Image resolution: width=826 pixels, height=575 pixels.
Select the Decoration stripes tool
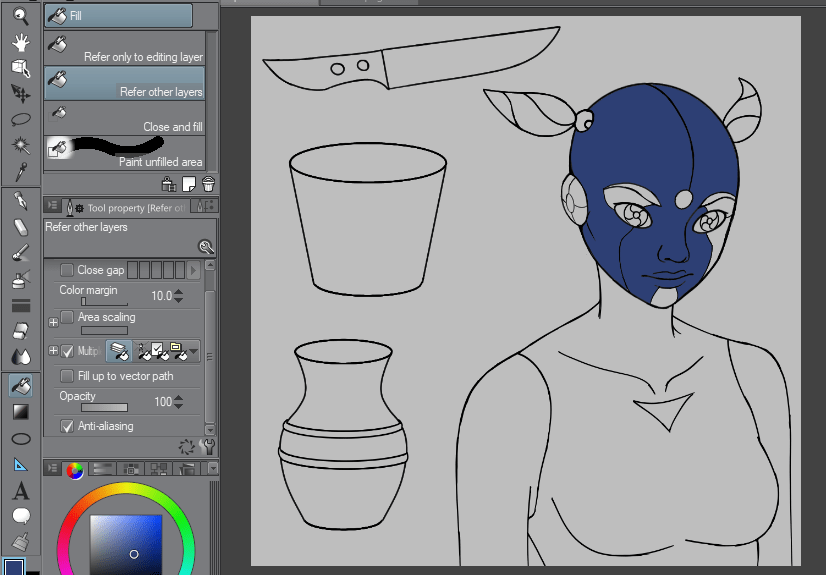pyautogui.click(x=21, y=305)
